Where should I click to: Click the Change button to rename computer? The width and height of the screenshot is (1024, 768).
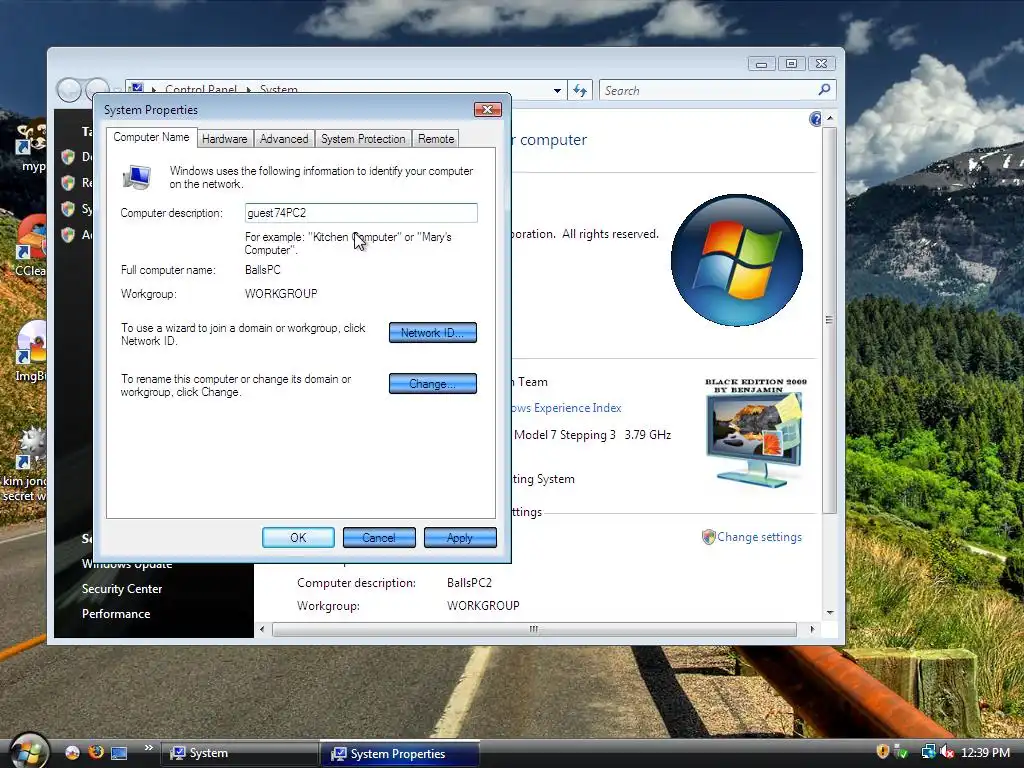coord(432,383)
